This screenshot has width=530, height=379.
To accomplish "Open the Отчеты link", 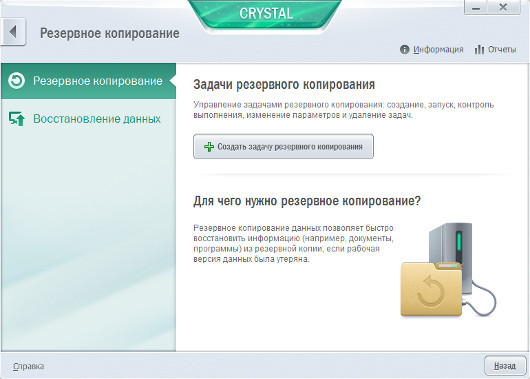I will [x=502, y=49].
